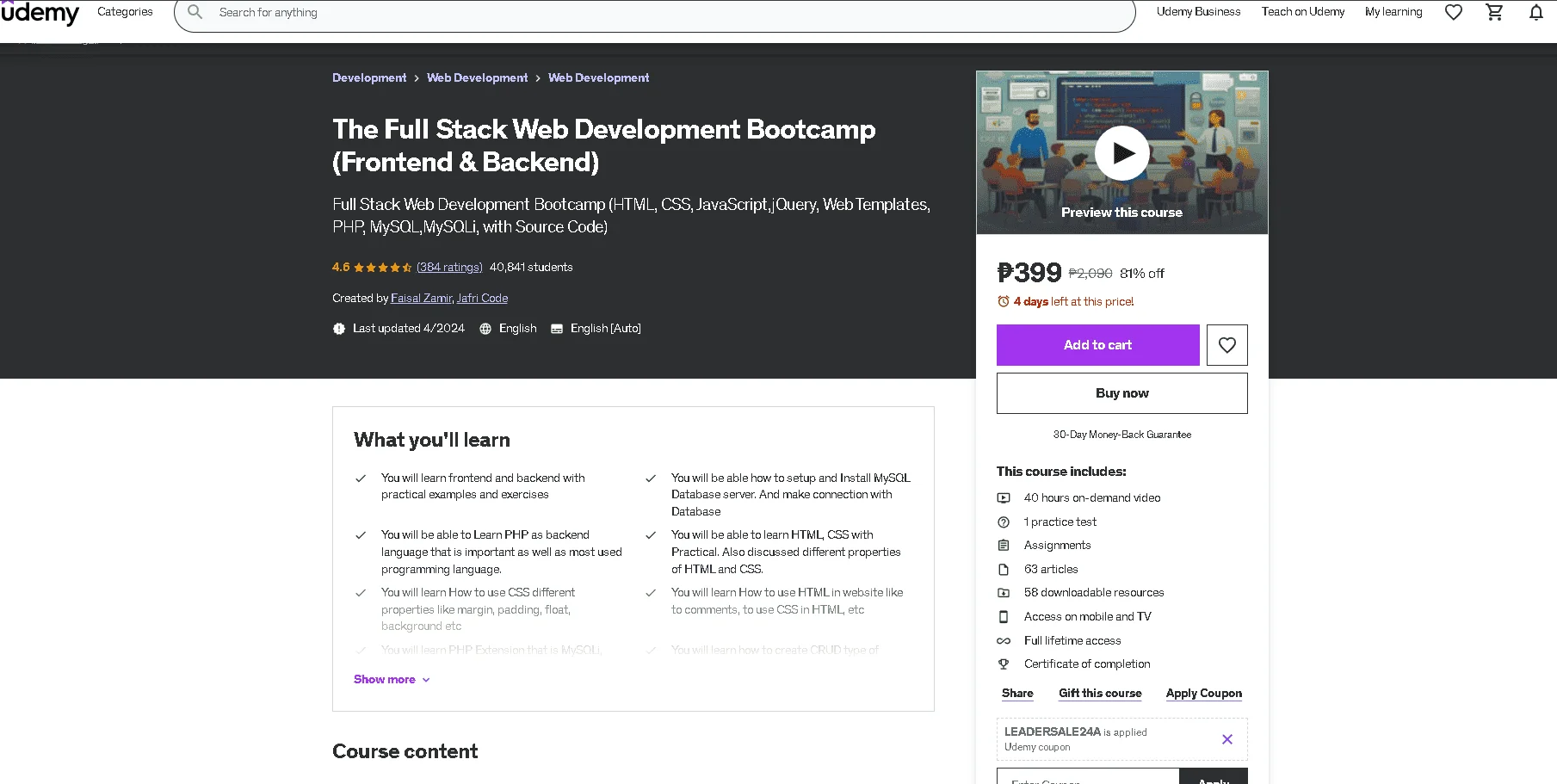This screenshot has height=784, width=1557.
Task: Click the closed captions icon
Action: click(557, 329)
